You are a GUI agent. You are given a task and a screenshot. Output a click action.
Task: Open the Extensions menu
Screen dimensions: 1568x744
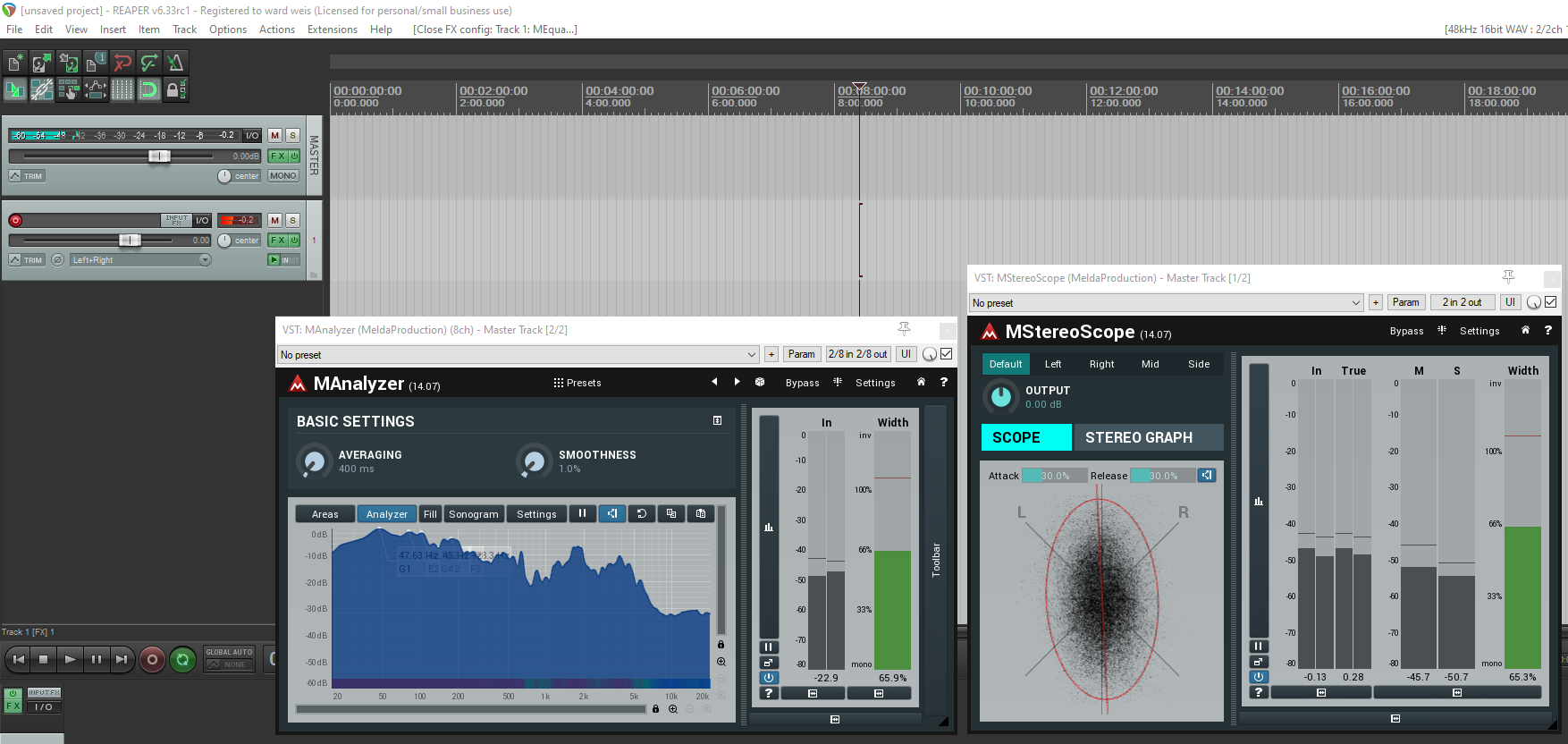332,30
